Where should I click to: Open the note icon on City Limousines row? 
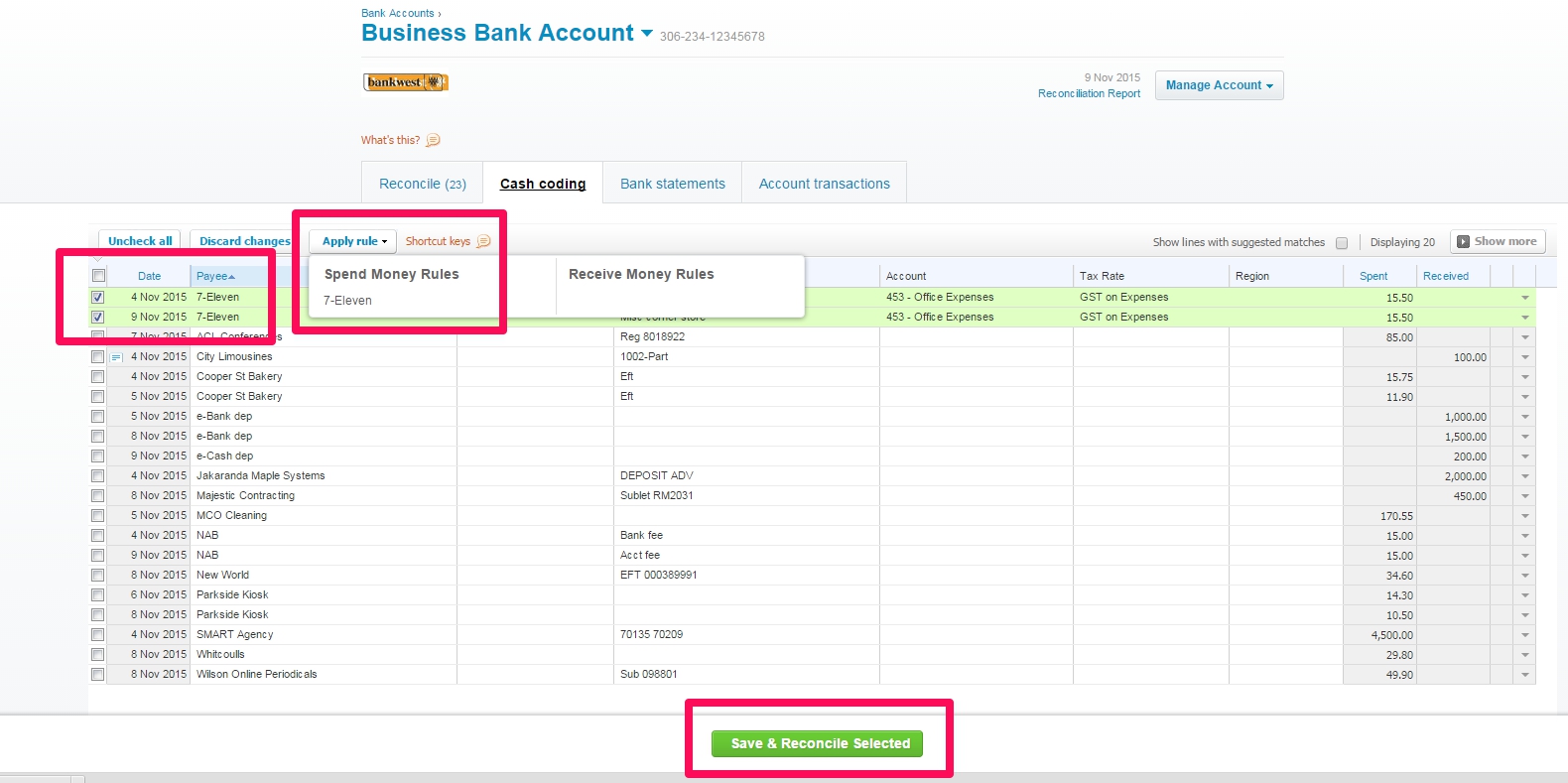[x=116, y=357]
